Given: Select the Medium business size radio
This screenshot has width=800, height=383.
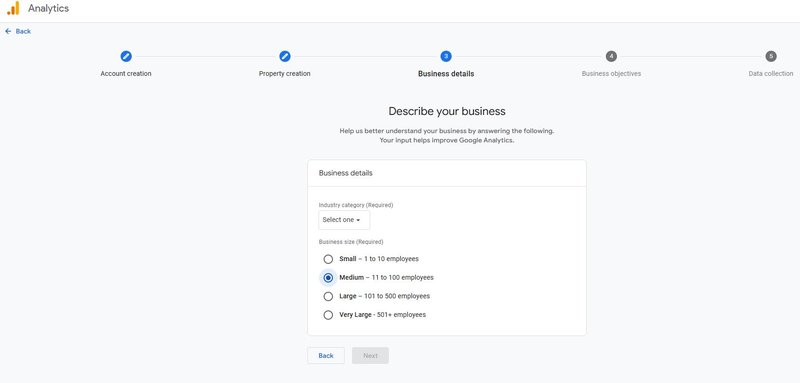Looking at the screenshot, I should pyautogui.click(x=329, y=277).
